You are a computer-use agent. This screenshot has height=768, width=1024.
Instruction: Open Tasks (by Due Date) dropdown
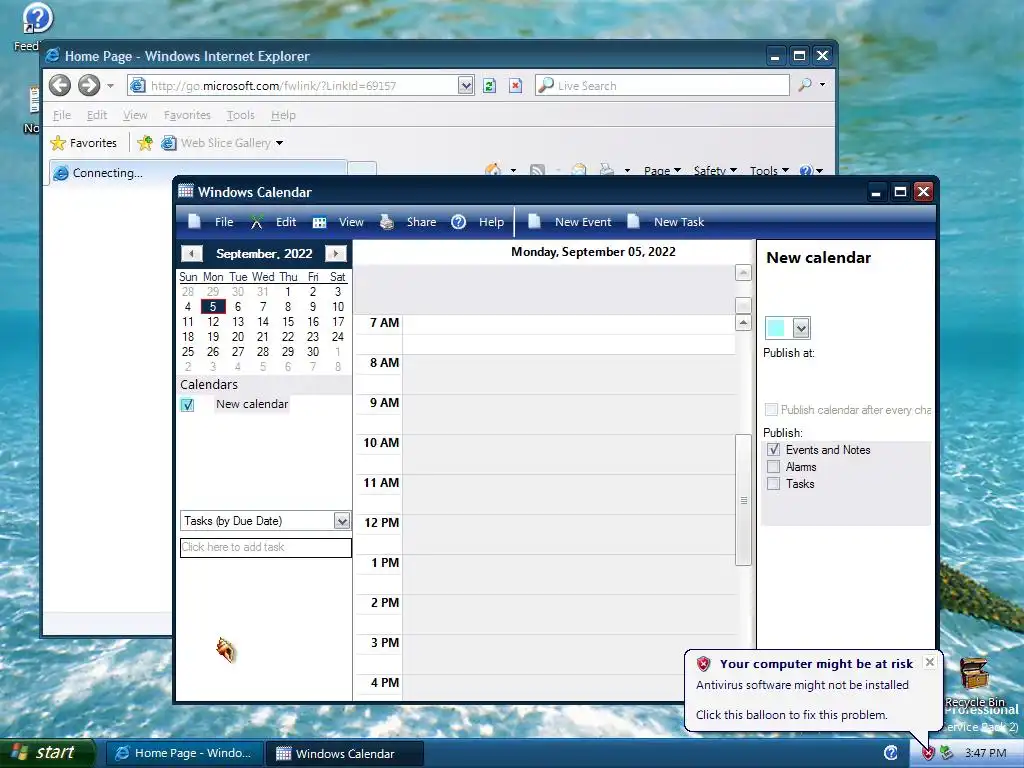point(342,520)
